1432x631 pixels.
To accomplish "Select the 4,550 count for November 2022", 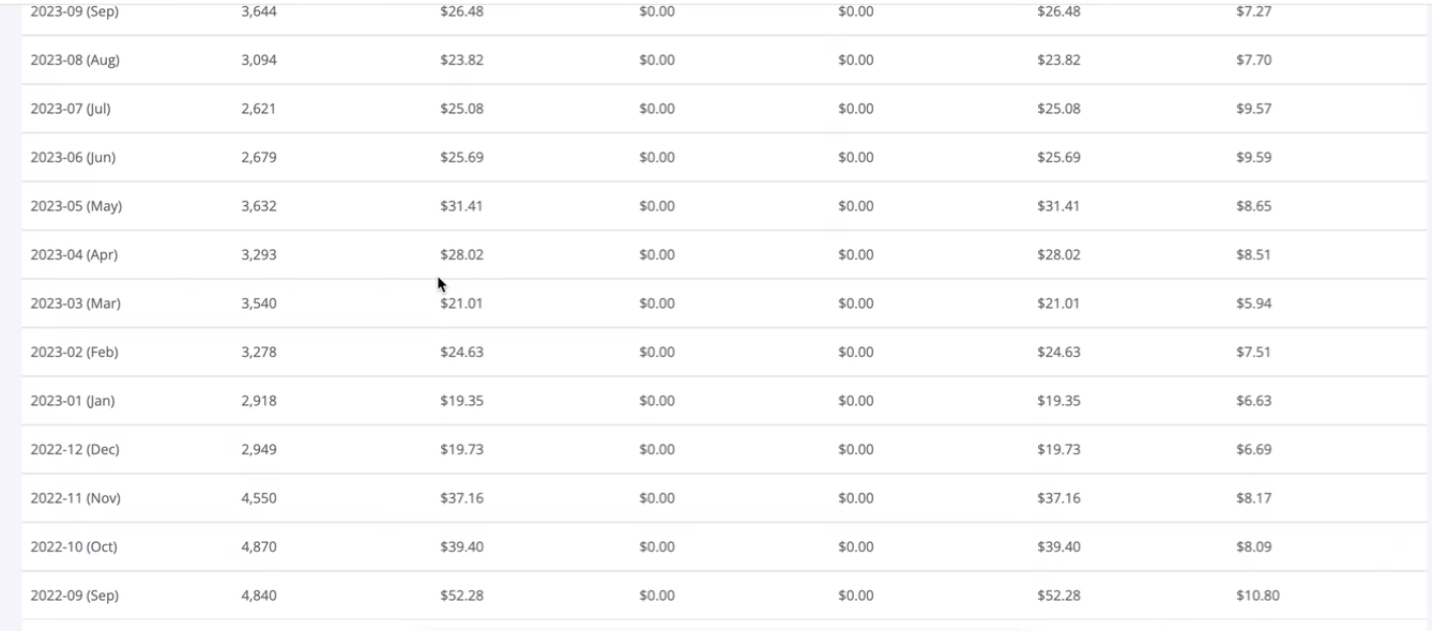I will pyautogui.click(x=259, y=499).
